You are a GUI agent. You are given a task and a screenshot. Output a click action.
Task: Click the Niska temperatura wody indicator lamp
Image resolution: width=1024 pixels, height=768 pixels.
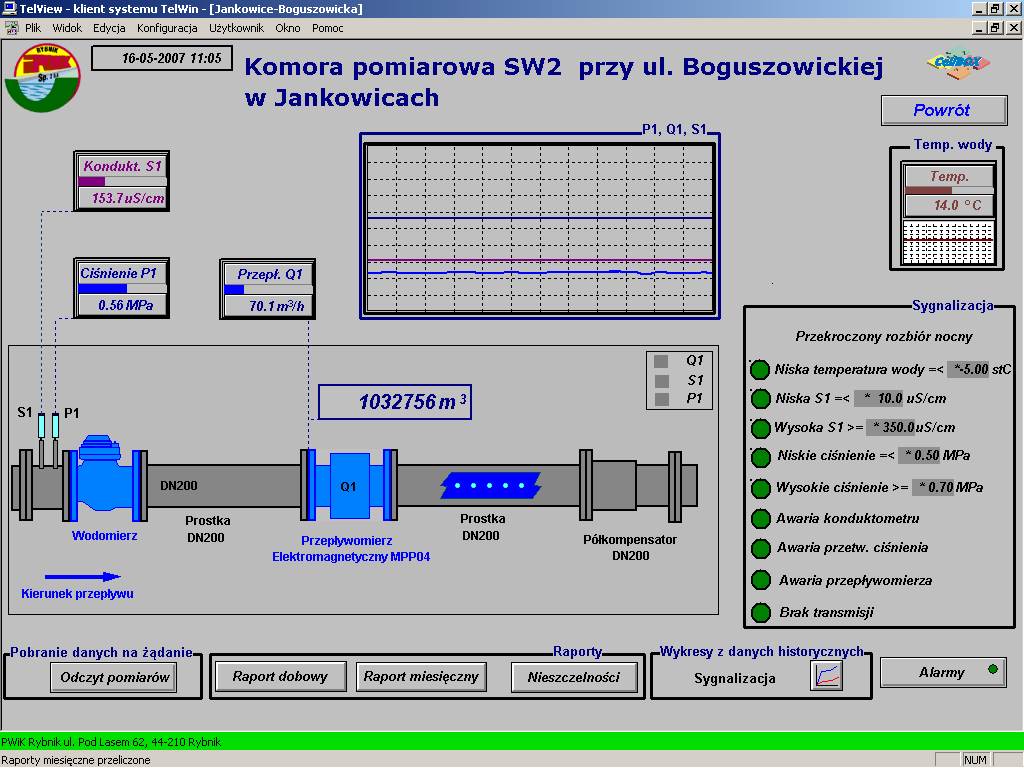click(760, 370)
